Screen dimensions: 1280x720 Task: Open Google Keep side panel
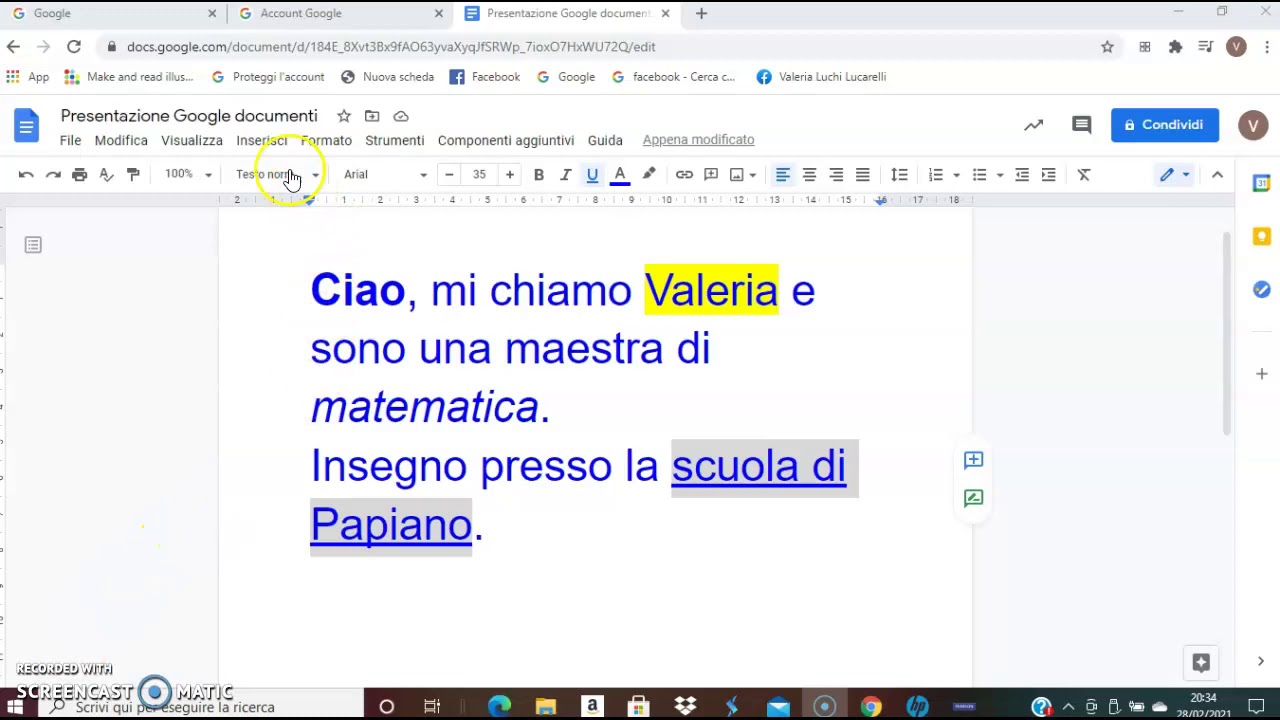[x=1261, y=236]
